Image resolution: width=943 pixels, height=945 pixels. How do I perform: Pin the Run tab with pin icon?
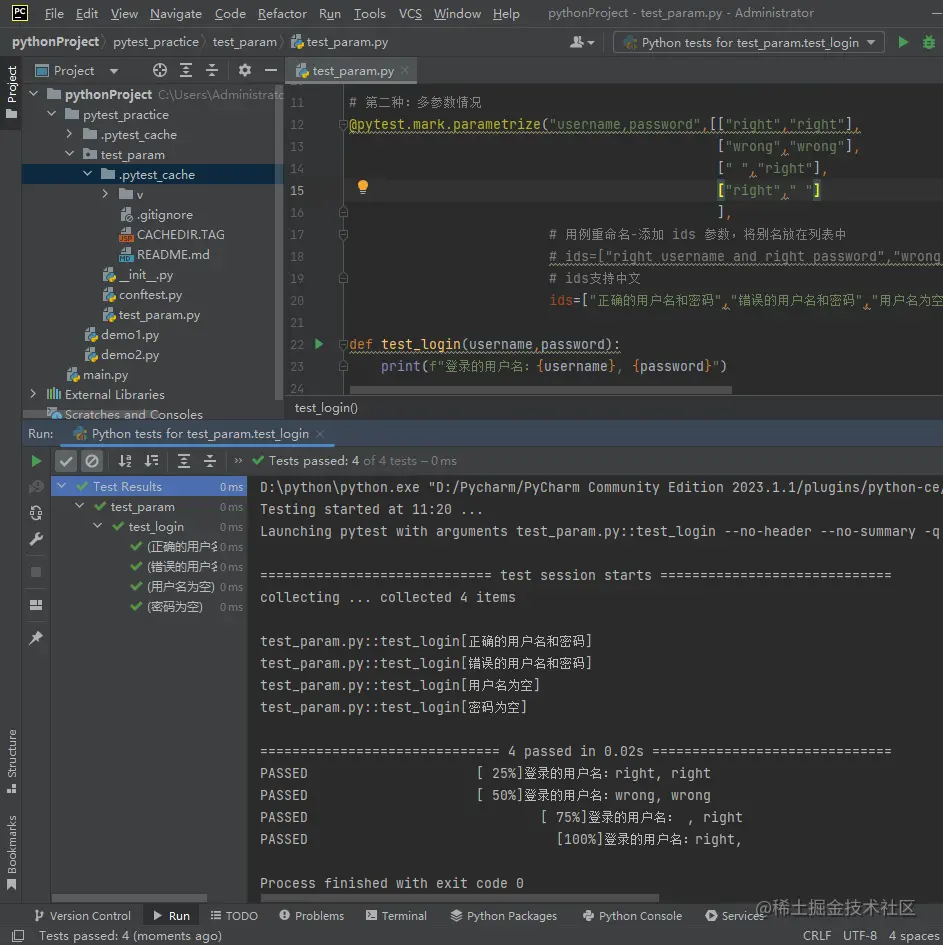click(36, 638)
